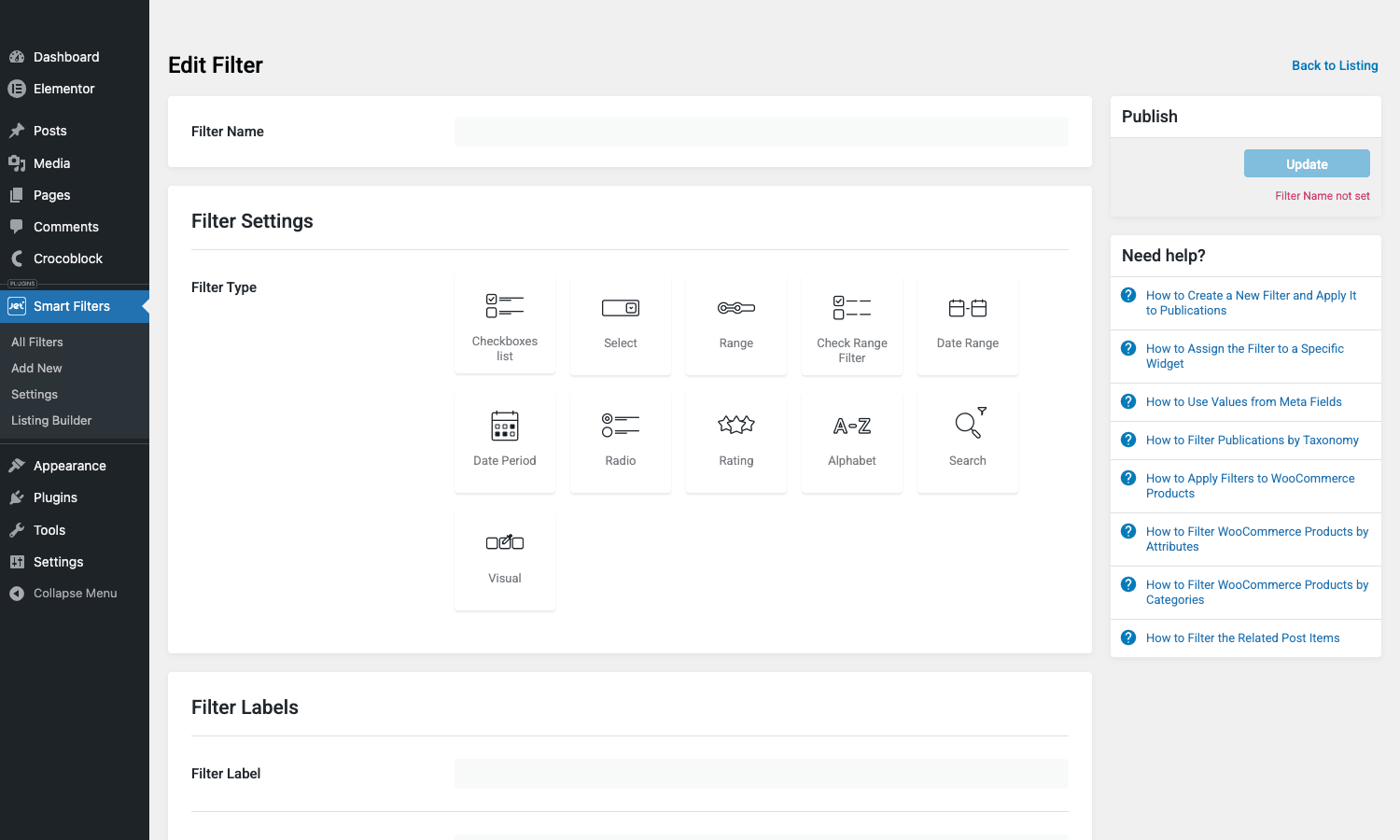Click the Elementor logo icon in sidebar
Image resolution: width=1400 pixels, height=840 pixels.
(17, 89)
